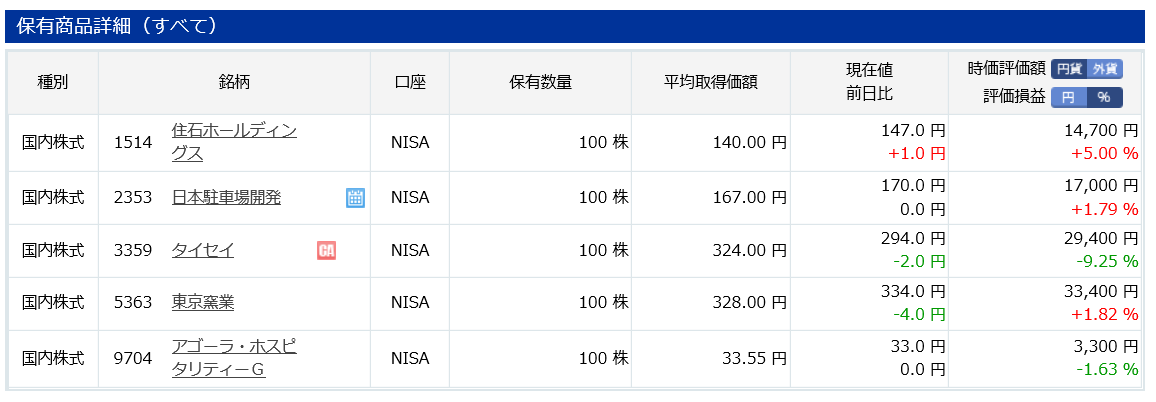Viewport: 1156px width, 402px height.
Task: Click the CA icon next to タイセイ
Action: coord(327,250)
